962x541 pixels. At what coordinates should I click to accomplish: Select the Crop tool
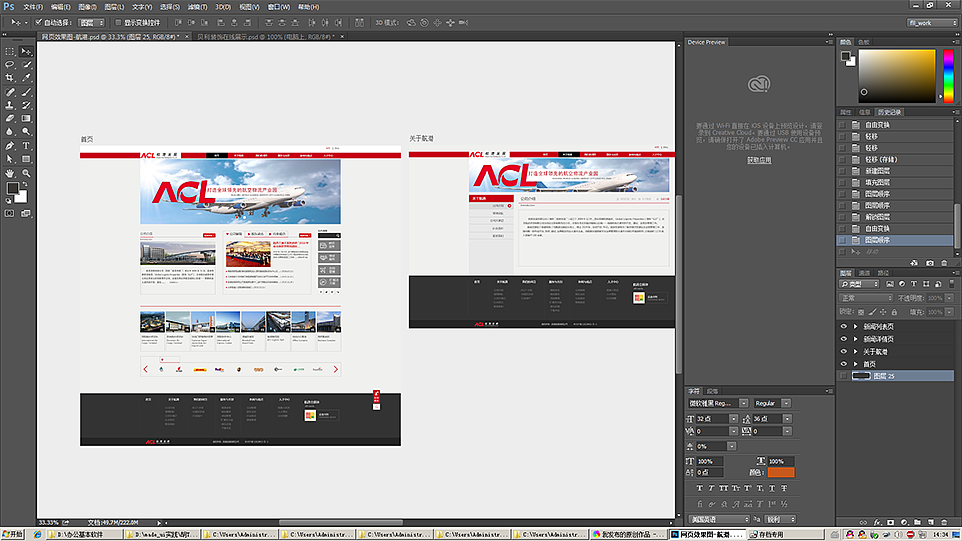click(10, 79)
